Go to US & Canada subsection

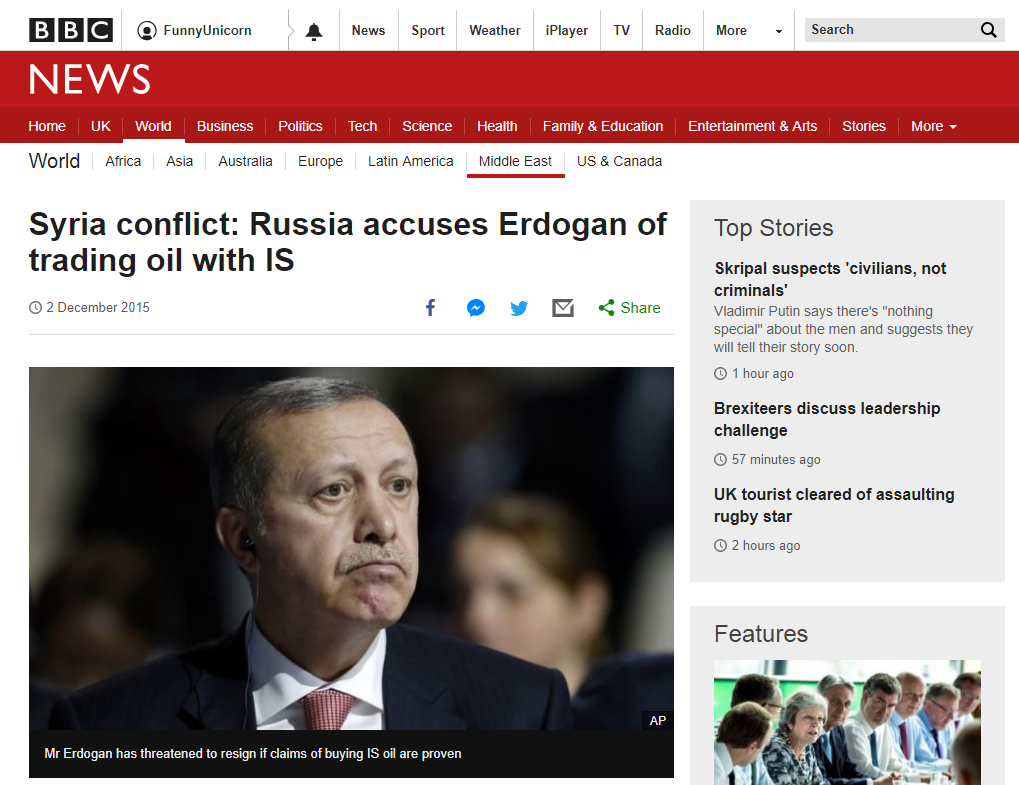[x=619, y=161]
